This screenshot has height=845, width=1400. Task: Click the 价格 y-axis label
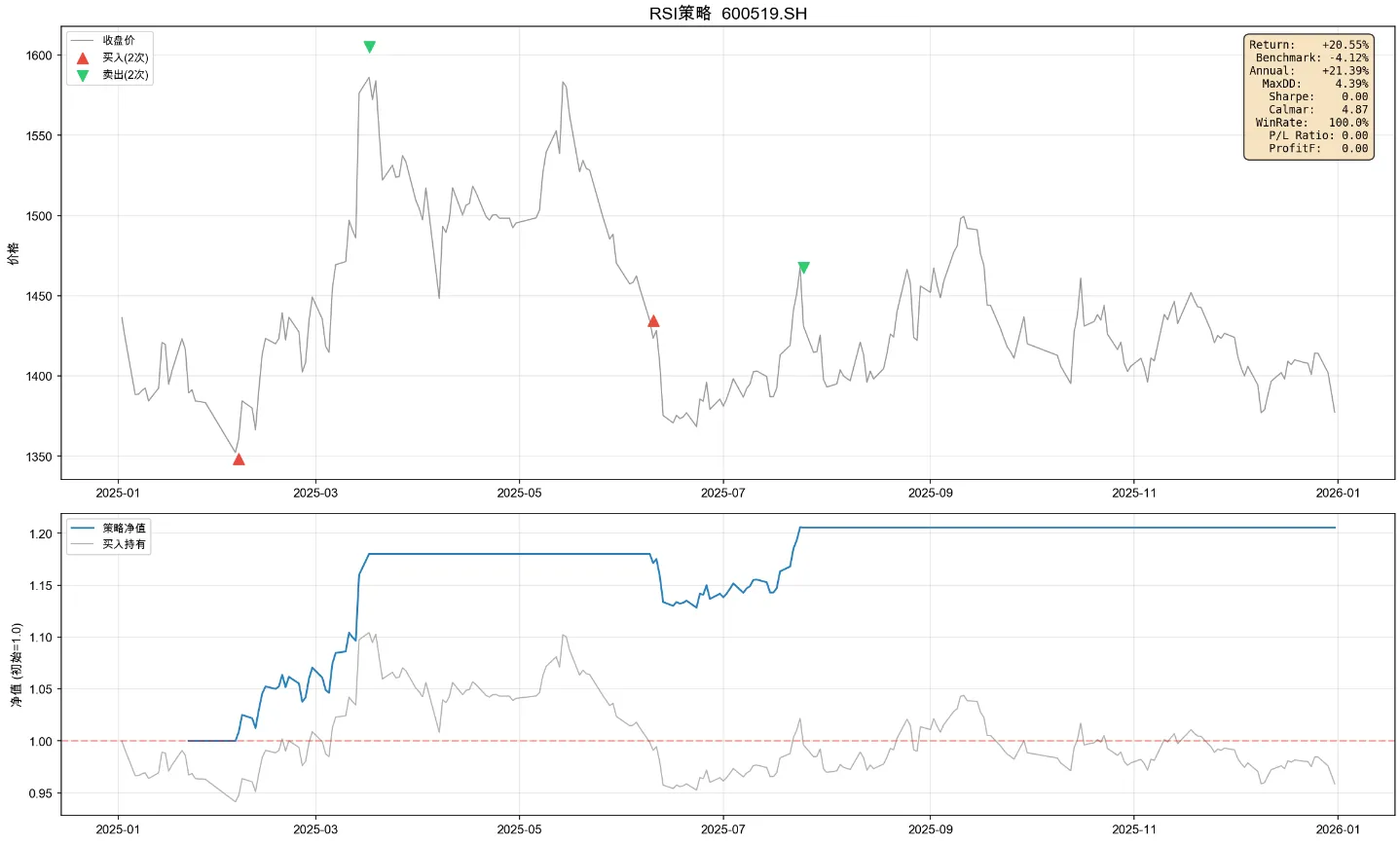point(14,253)
